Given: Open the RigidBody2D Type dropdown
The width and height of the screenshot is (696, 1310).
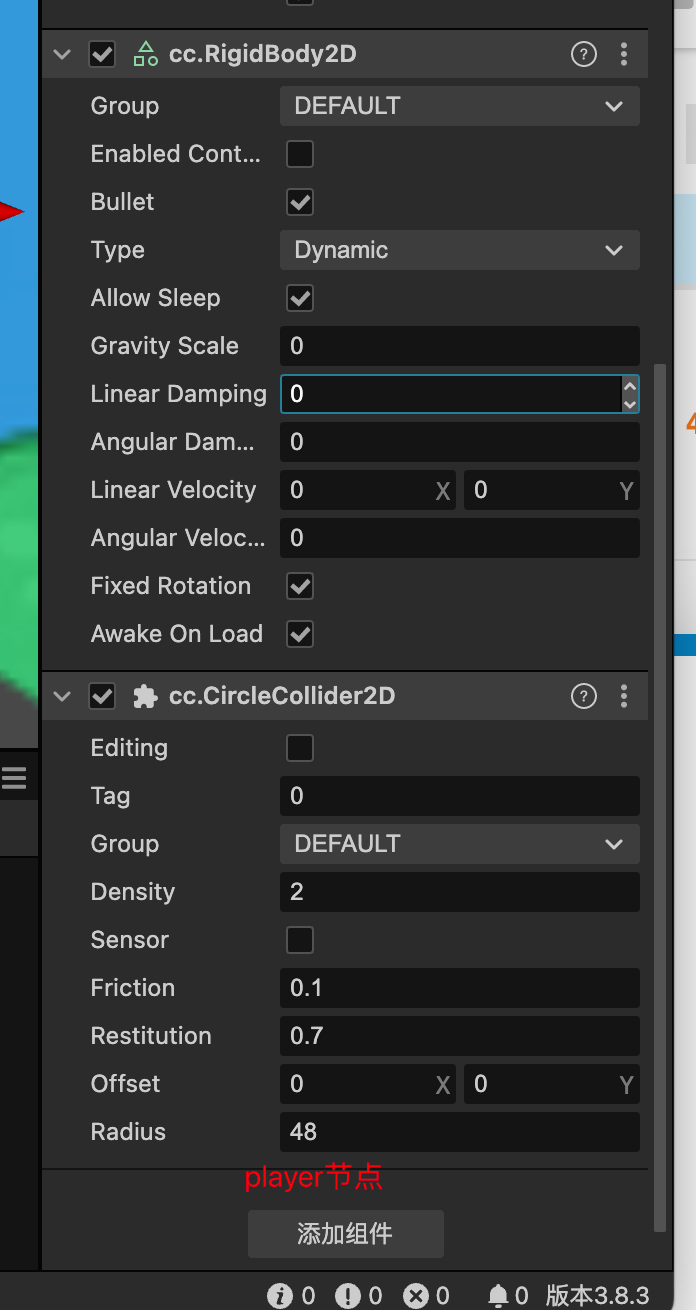Looking at the screenshot, I should pos(459,250).
